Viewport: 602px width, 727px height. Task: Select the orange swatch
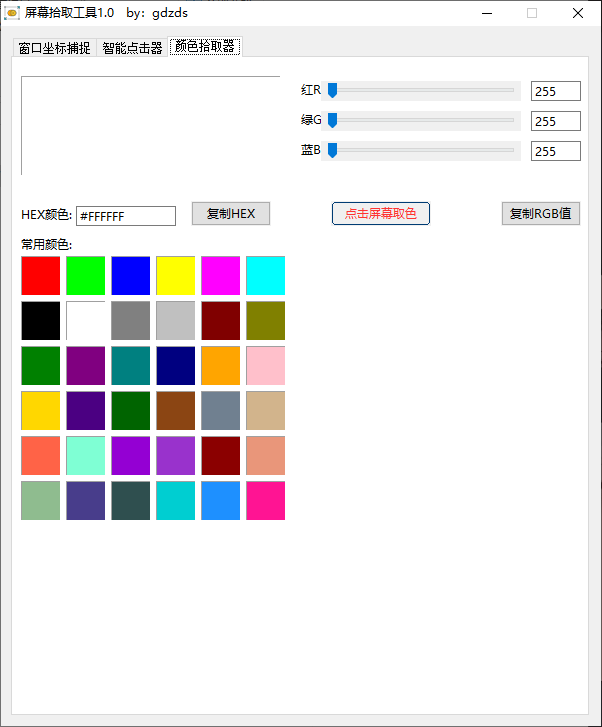click(221, 365)
